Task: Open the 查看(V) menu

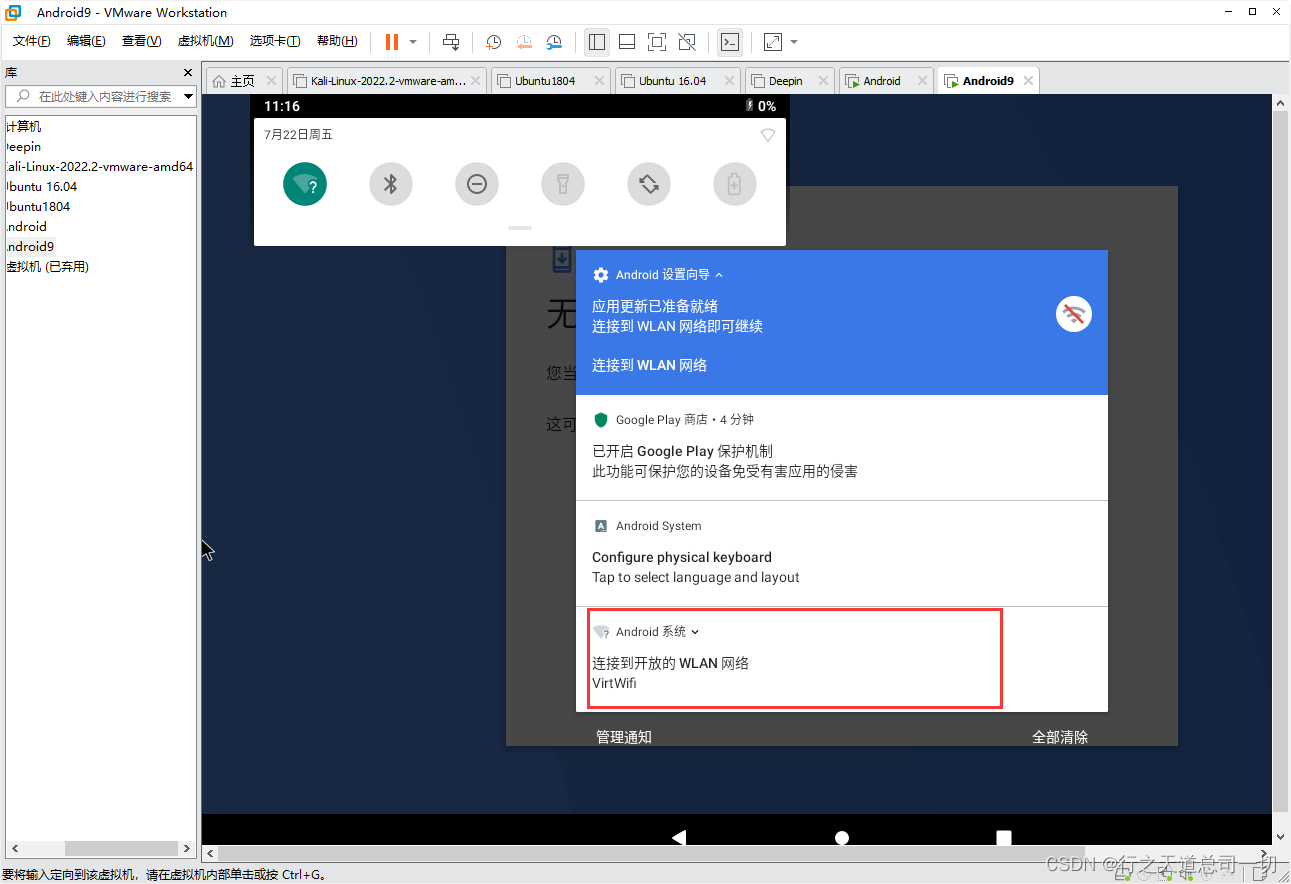Action: (x=141, y=41)
